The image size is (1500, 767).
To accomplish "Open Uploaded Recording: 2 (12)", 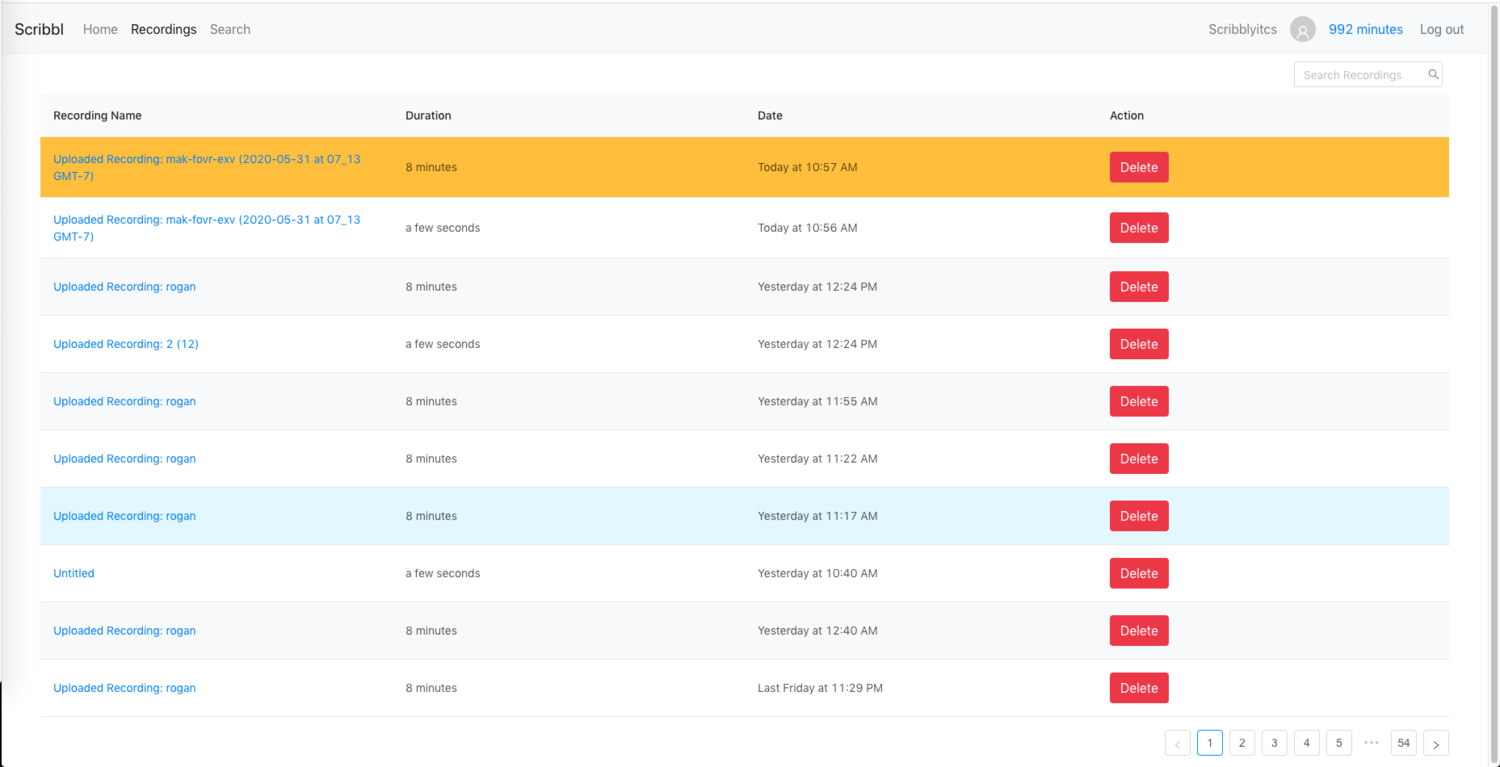I will (x=126, y=344).
